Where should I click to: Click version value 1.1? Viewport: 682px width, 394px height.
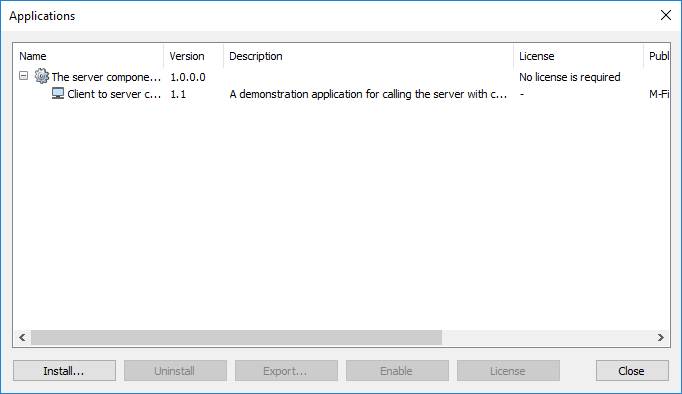(178, 94)
